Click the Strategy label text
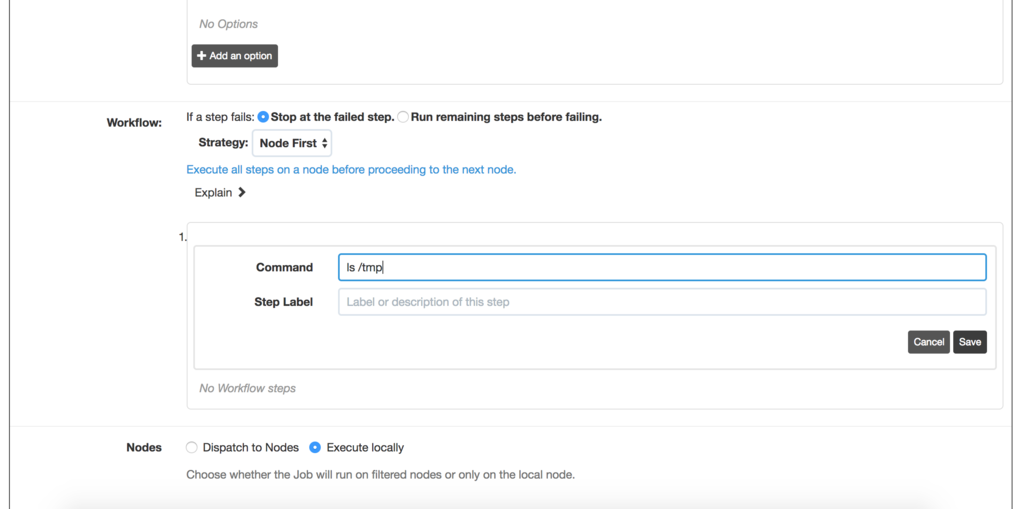The width and height of the screenshot is (1024, 509). [x=223, y=143]
